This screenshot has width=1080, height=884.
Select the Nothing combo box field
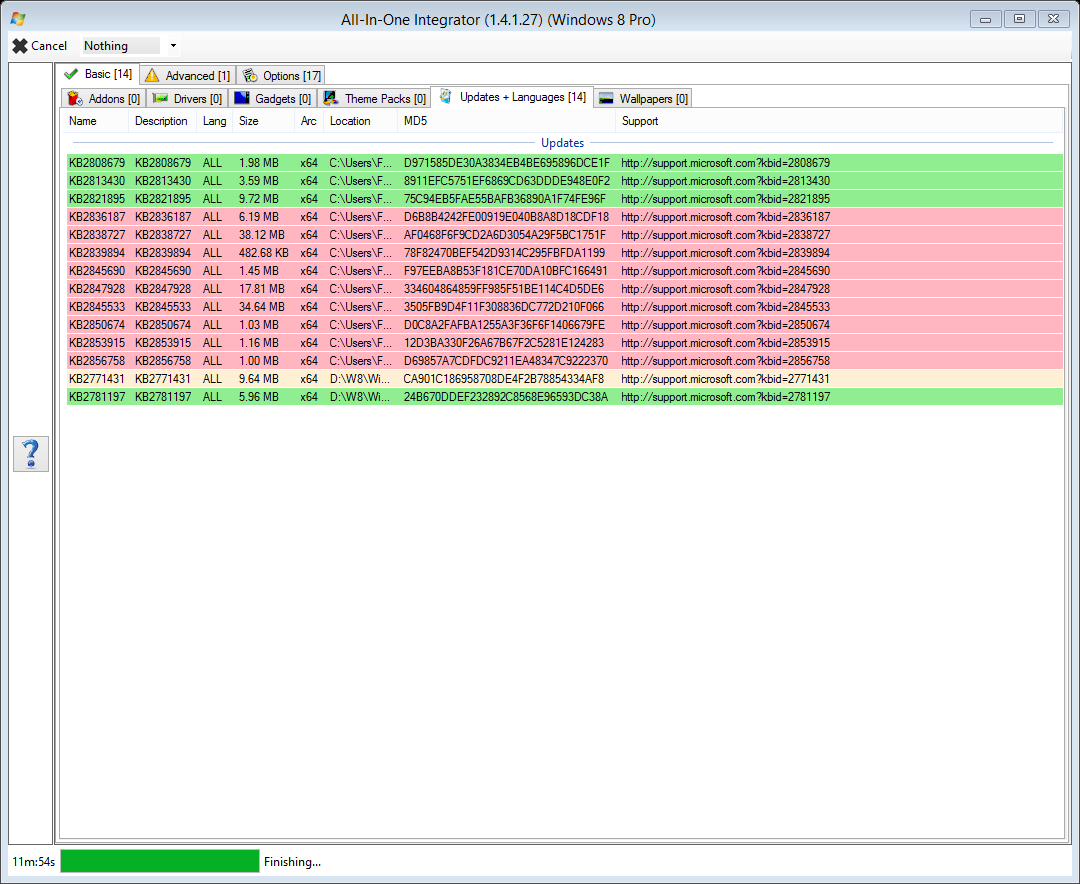point(121,46)
